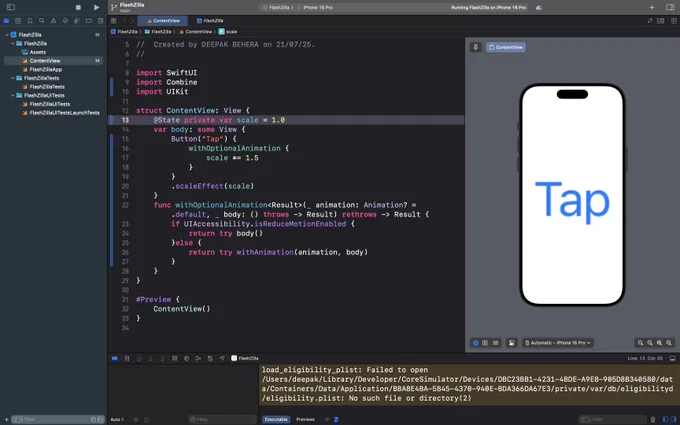The width and height of the screenshot is (680, 425).
Task: Enable selectable preview mode
Action: click(x=485, y=343)
